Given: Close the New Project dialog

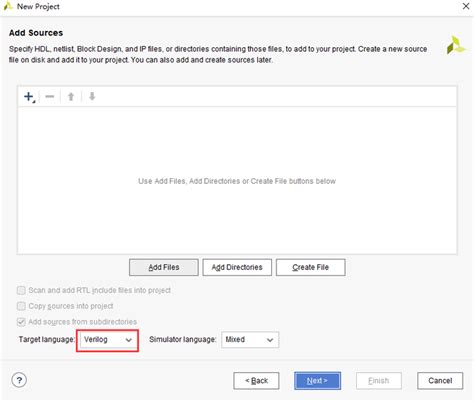Looking at the screenshot, I should coord(466,6).
